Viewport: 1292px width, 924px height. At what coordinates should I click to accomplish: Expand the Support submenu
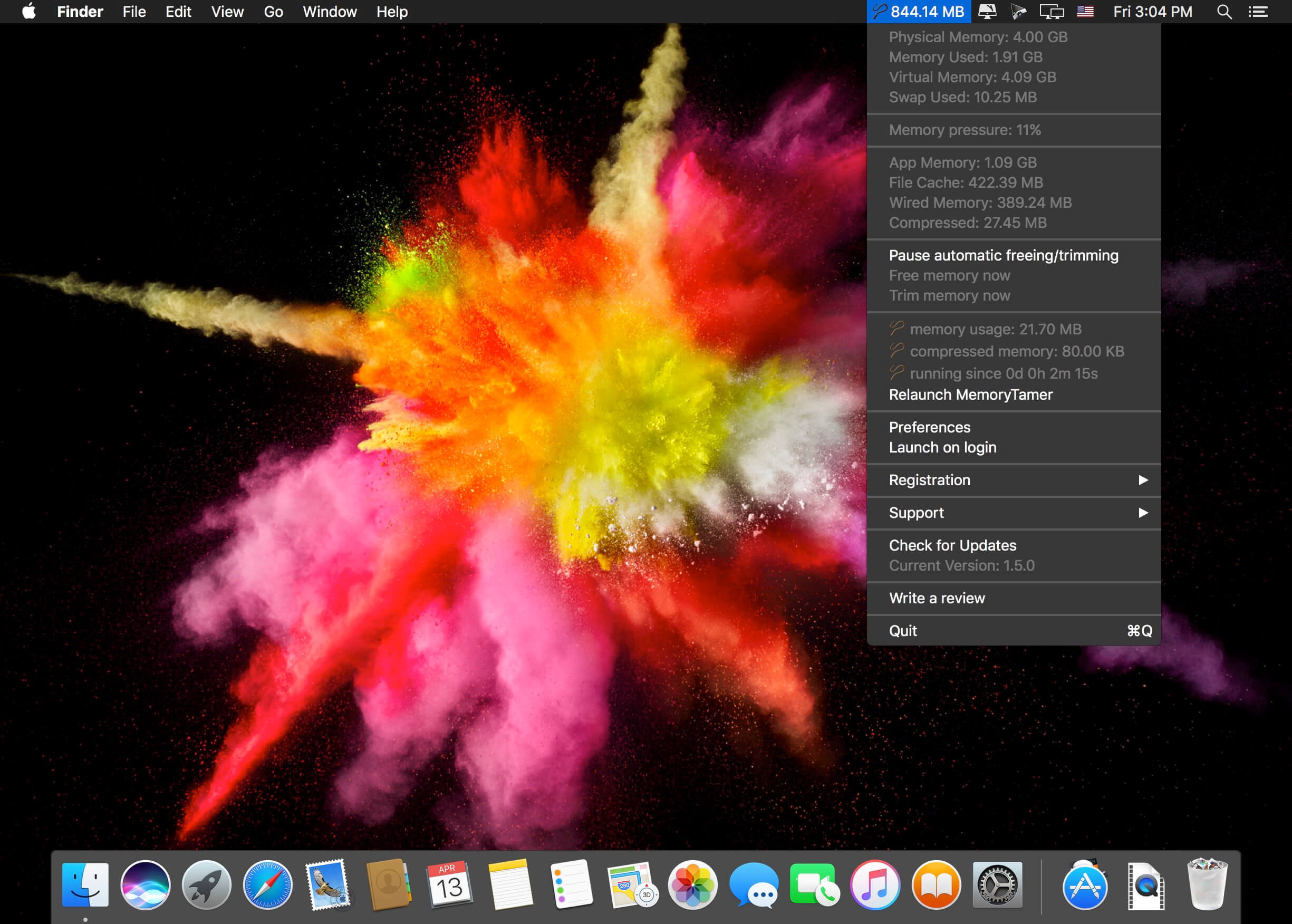[1013, 513]
